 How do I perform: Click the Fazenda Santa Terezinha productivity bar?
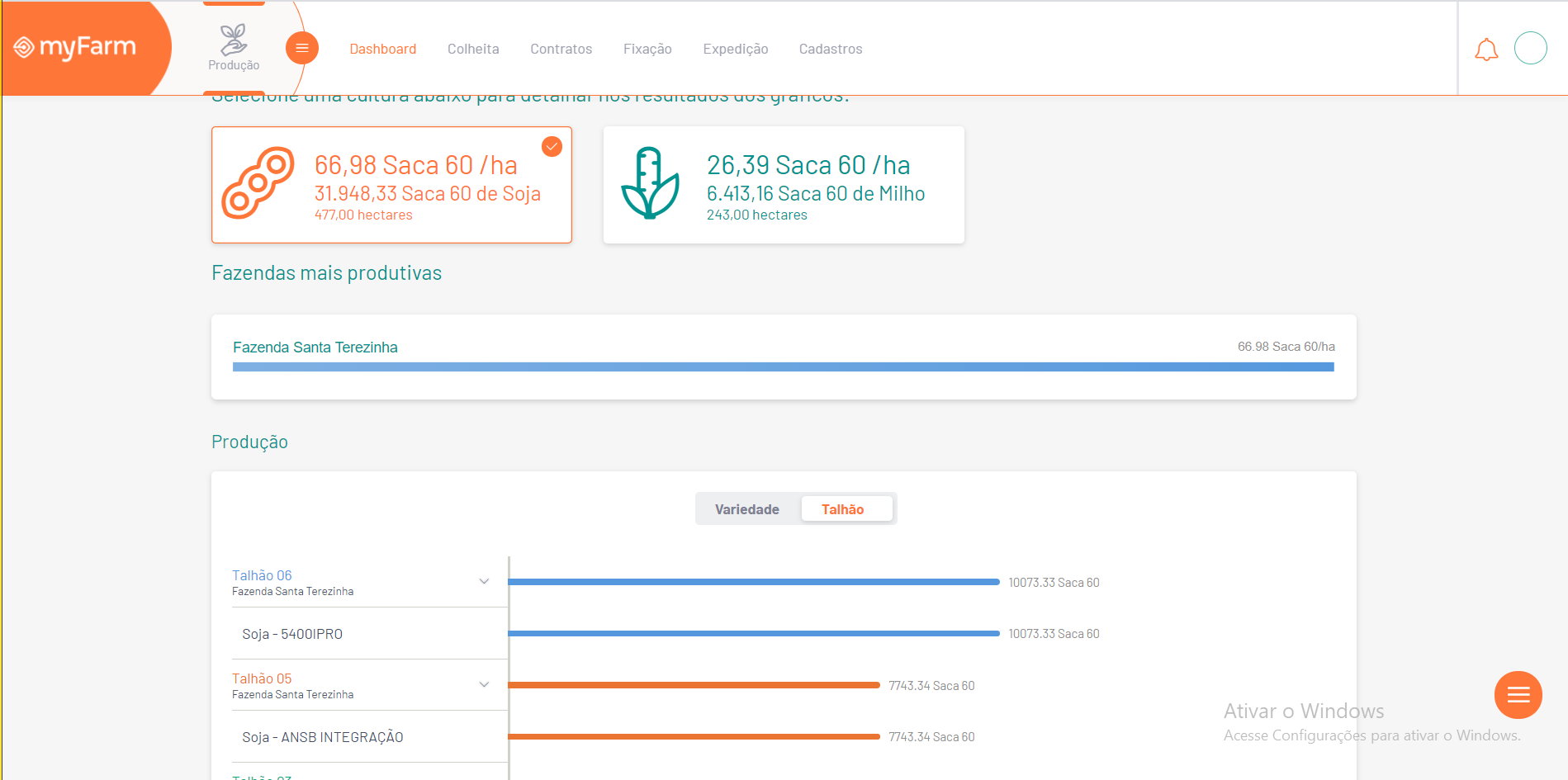(784, 366)
